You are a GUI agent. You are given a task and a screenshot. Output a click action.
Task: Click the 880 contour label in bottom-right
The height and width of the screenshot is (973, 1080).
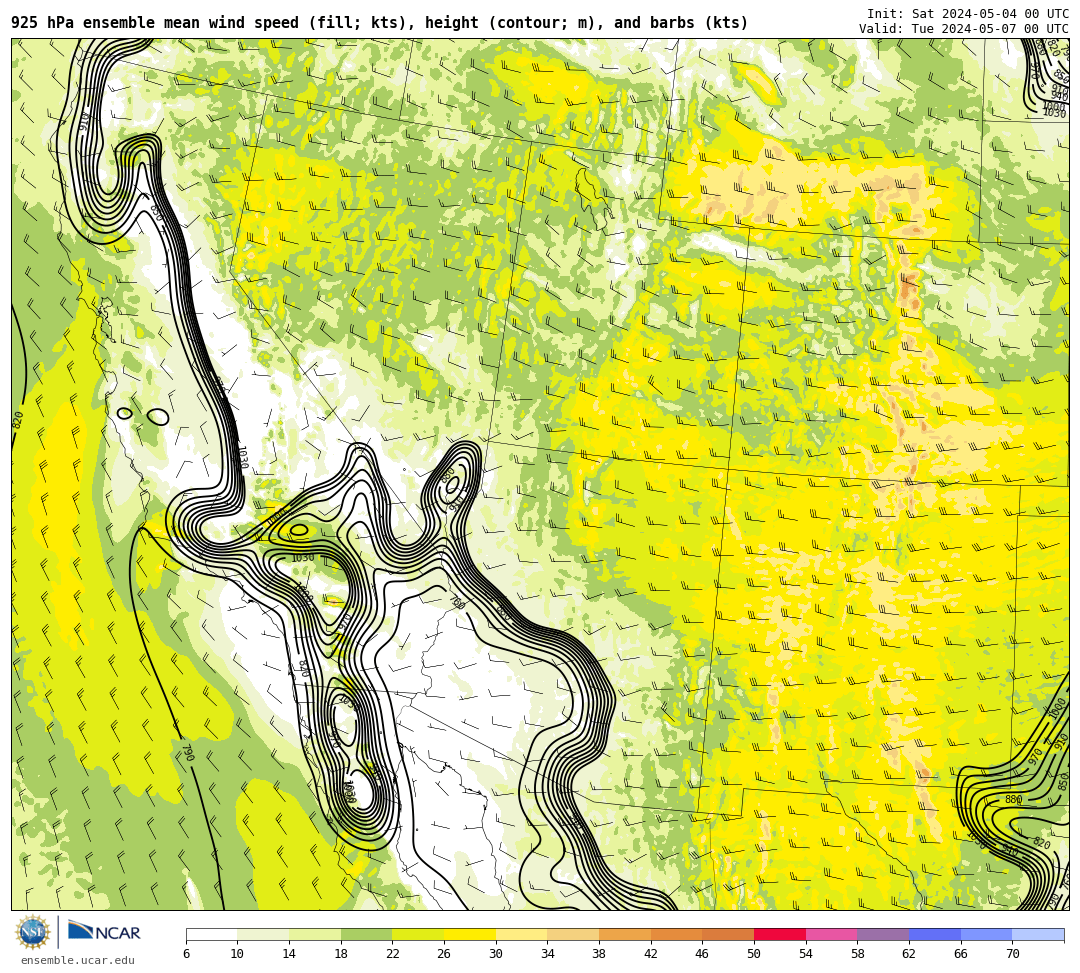coord(1013,799)
